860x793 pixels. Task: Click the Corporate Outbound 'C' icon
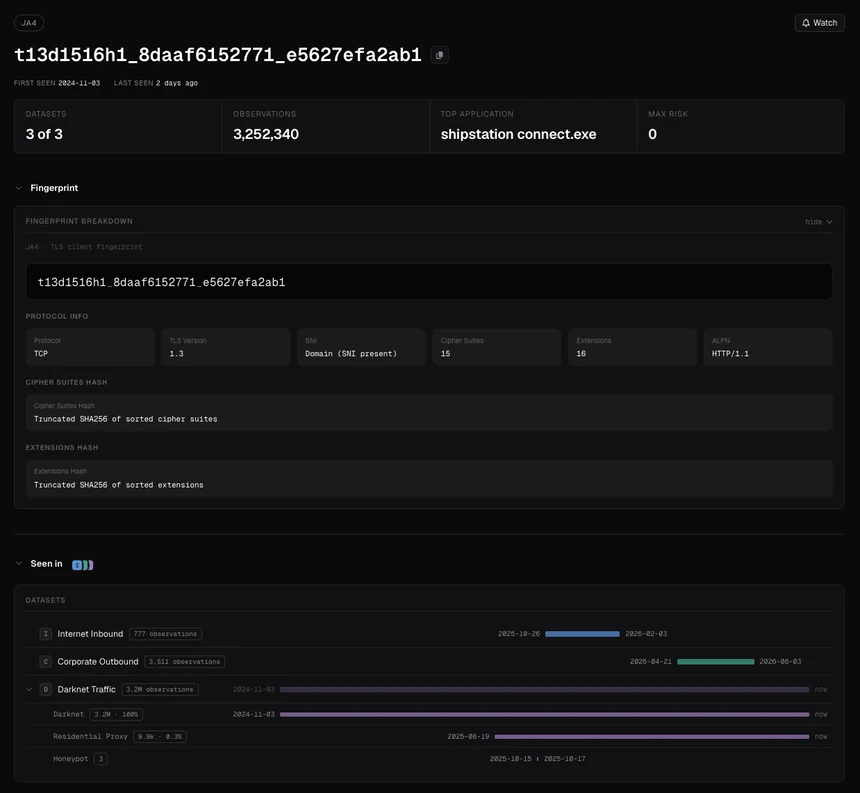pyautogui.click(x=46, y=662)
